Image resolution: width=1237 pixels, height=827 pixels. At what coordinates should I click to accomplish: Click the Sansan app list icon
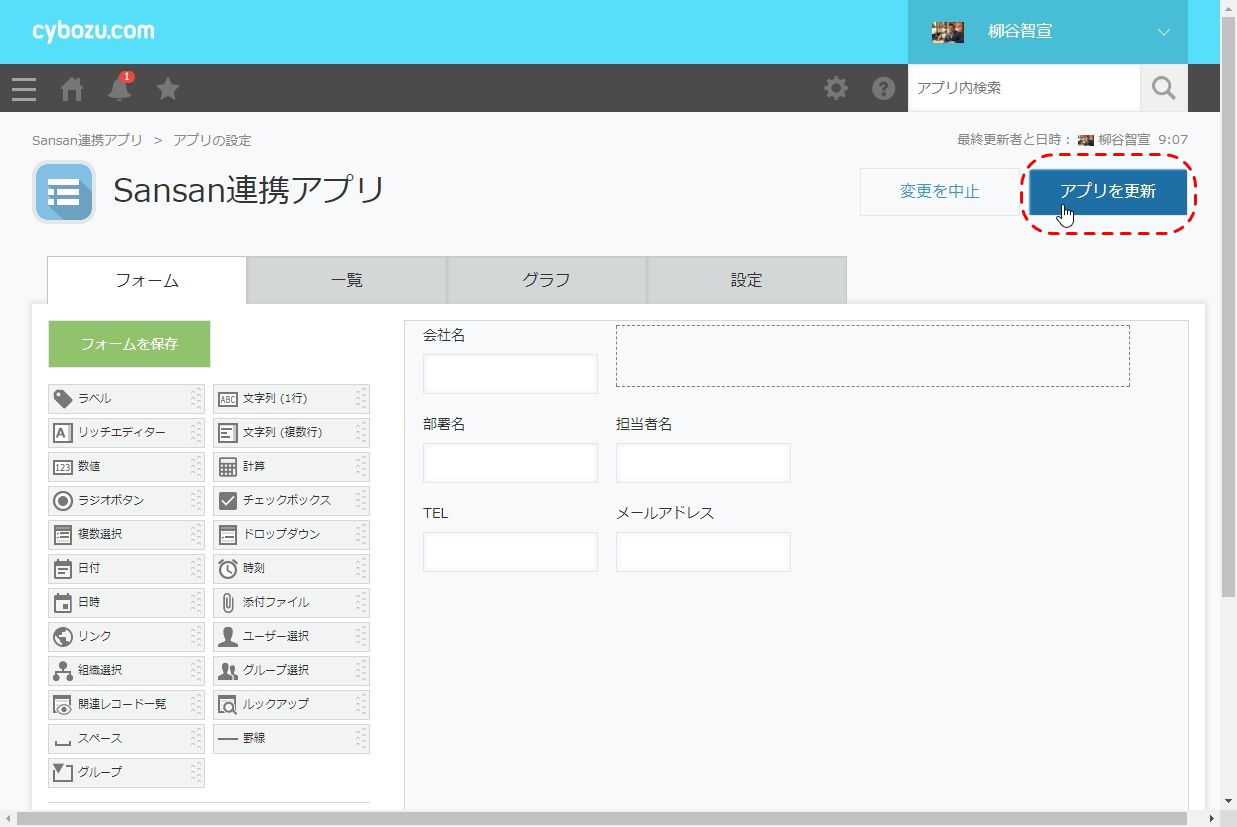coord(64,192)
